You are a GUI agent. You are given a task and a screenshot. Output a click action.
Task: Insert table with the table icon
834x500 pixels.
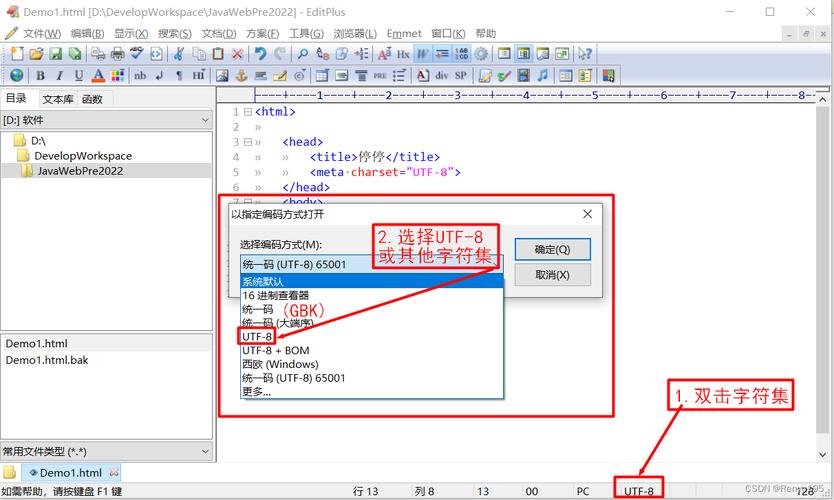[322, 75]
